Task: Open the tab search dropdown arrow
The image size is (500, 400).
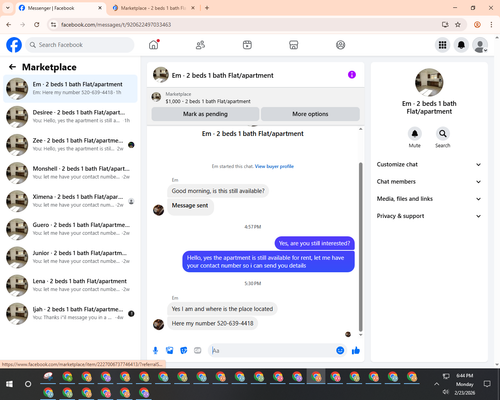Action: (8, 8)
